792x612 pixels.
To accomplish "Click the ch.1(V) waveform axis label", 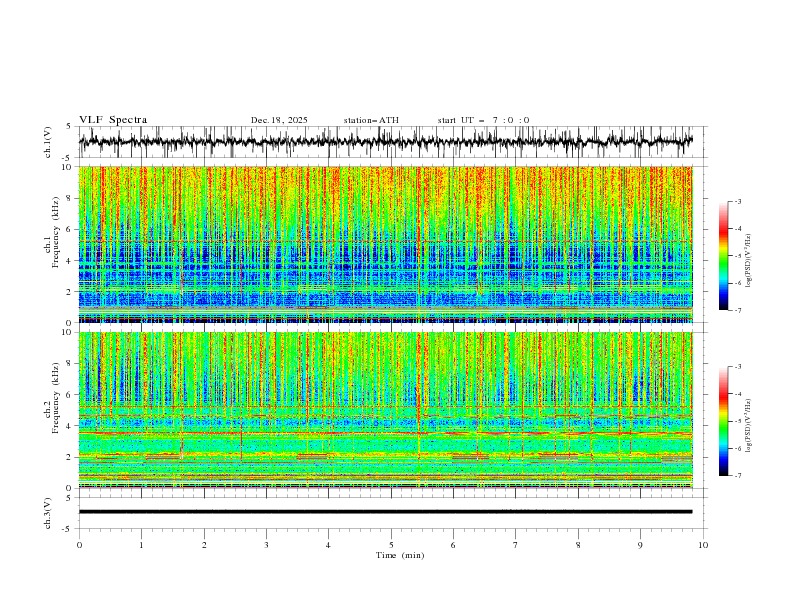I will click(48, 142).
